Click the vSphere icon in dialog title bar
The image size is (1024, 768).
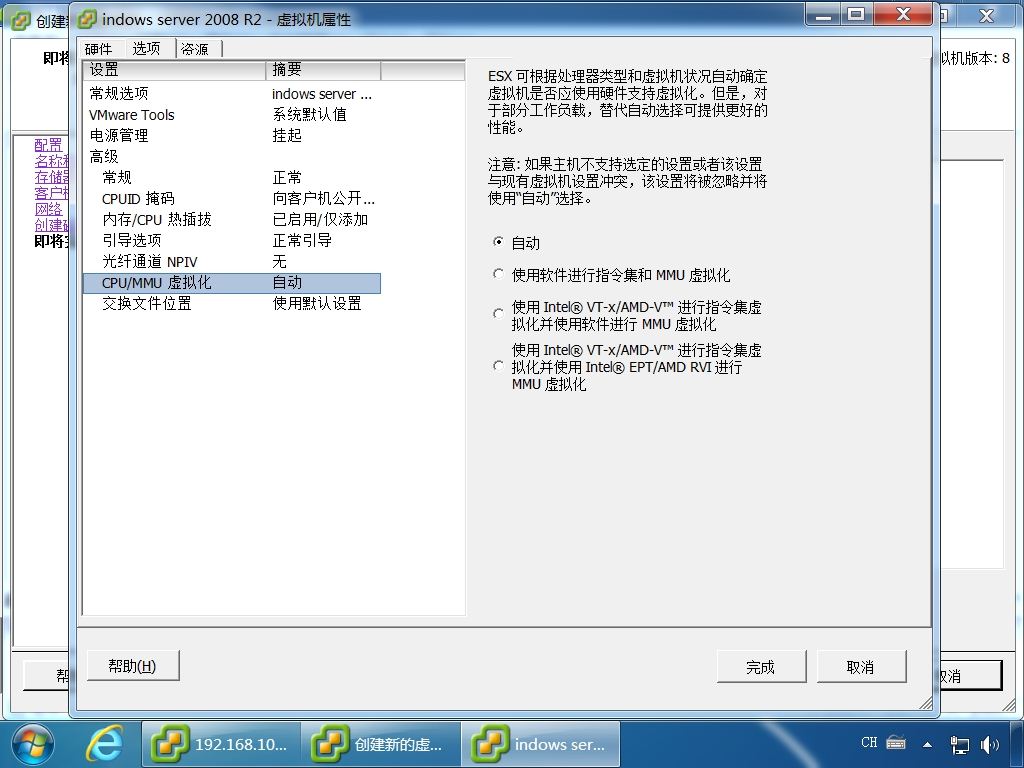pyautogui.click(x=87, y=20)
